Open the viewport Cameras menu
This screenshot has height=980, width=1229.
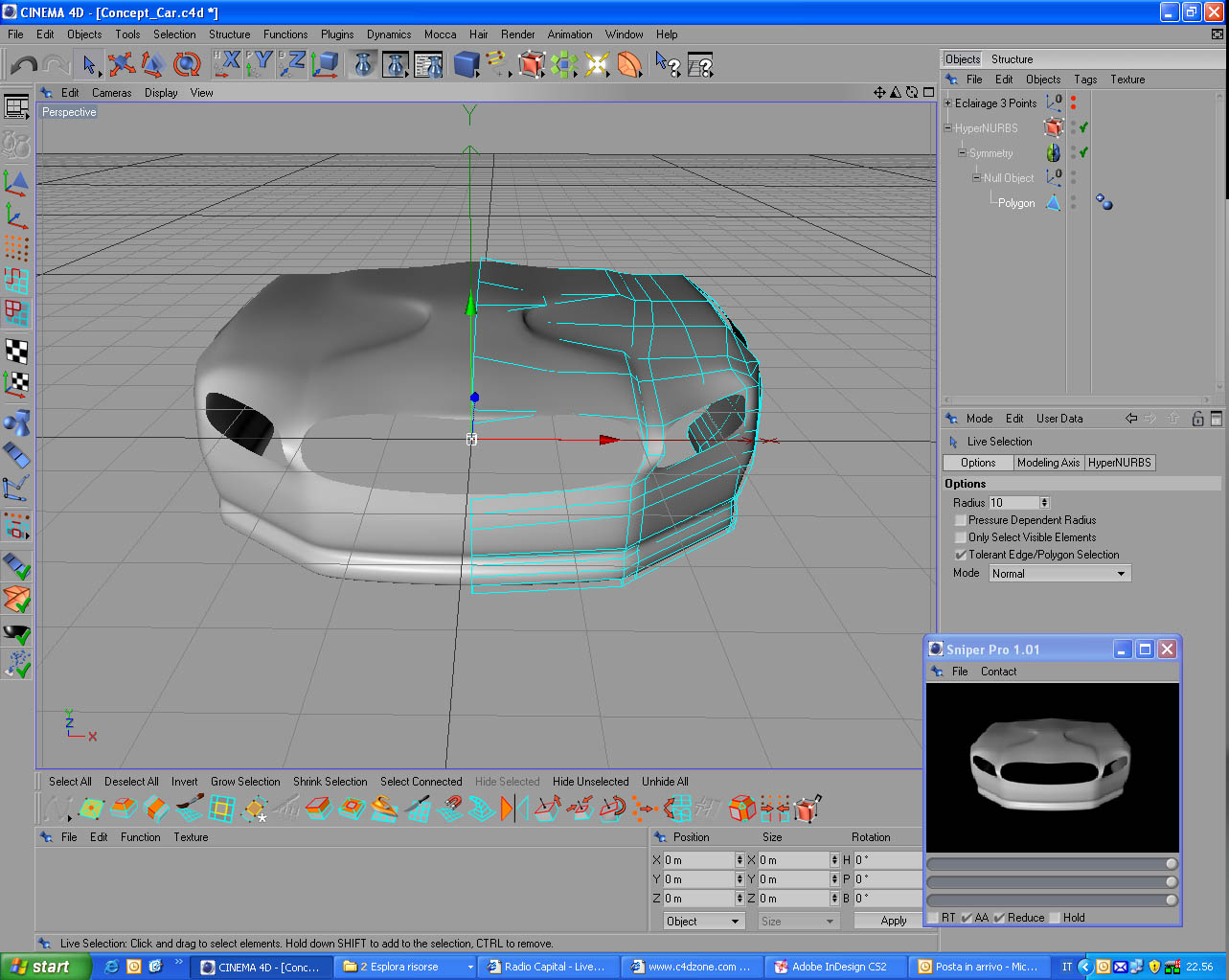112,93
